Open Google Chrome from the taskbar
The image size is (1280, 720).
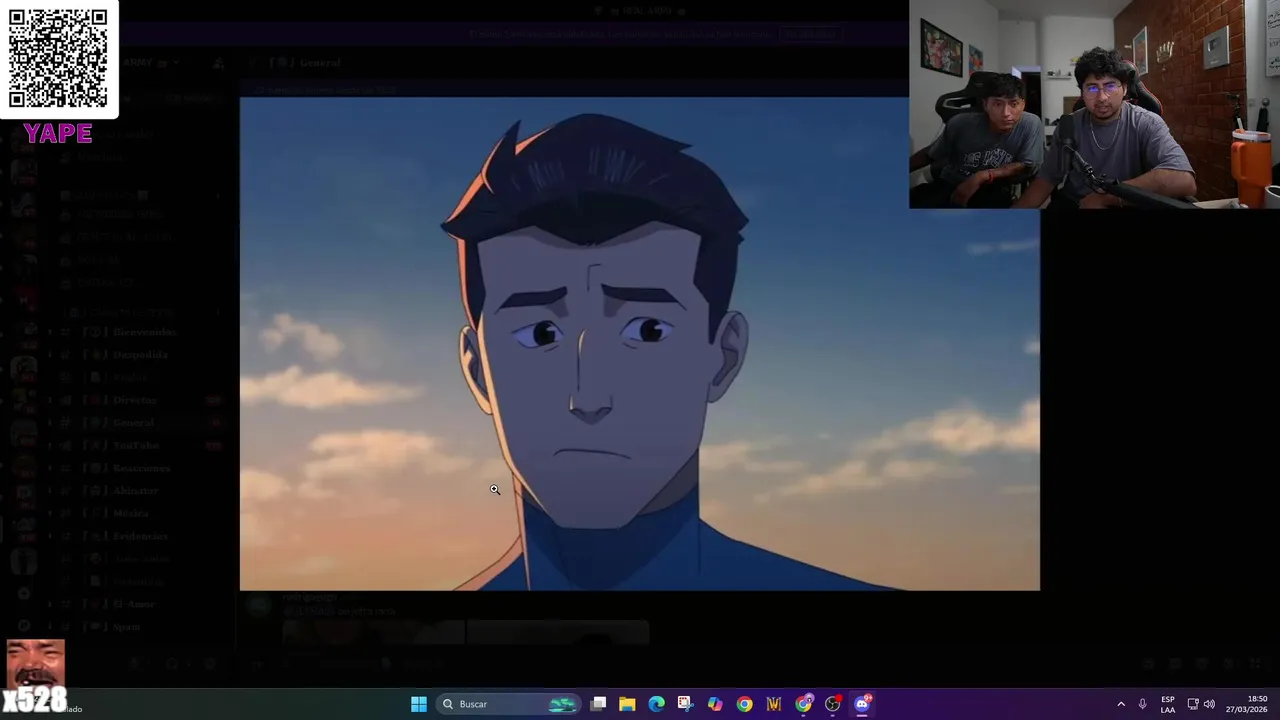click(744, 704)
